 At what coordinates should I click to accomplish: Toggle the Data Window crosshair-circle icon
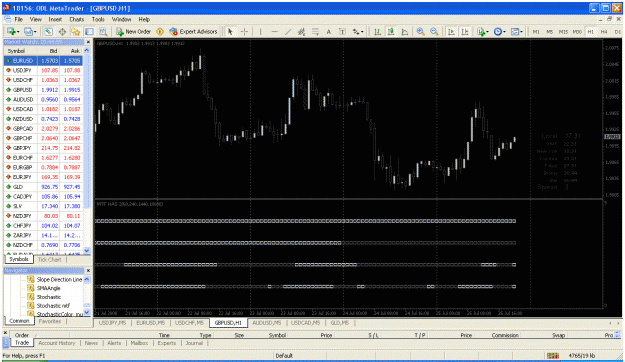pyautogui.click(x=62, y=31)
